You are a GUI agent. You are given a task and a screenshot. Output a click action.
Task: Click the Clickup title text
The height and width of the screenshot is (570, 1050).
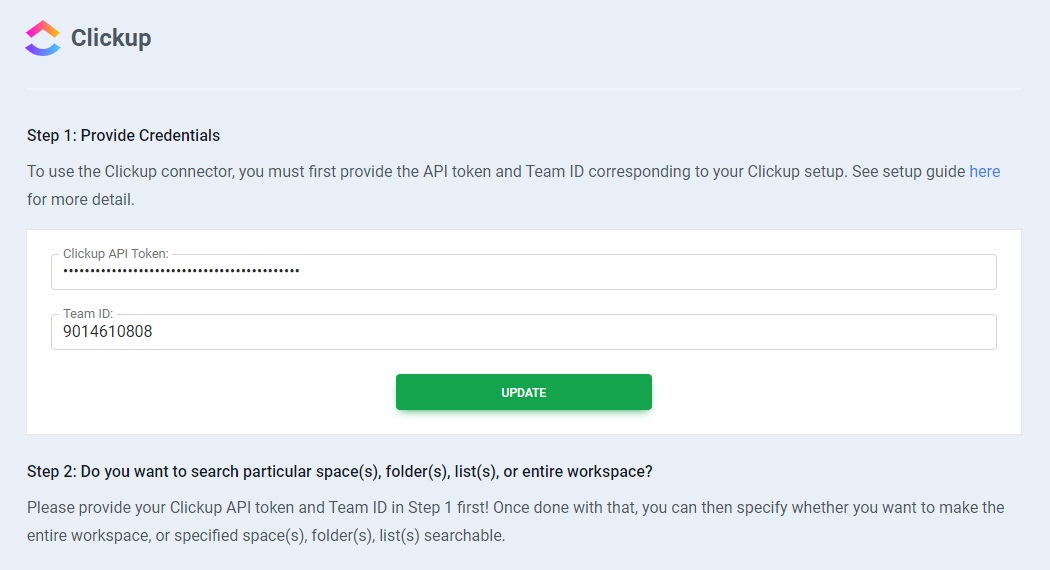click(x=111, y=39)
